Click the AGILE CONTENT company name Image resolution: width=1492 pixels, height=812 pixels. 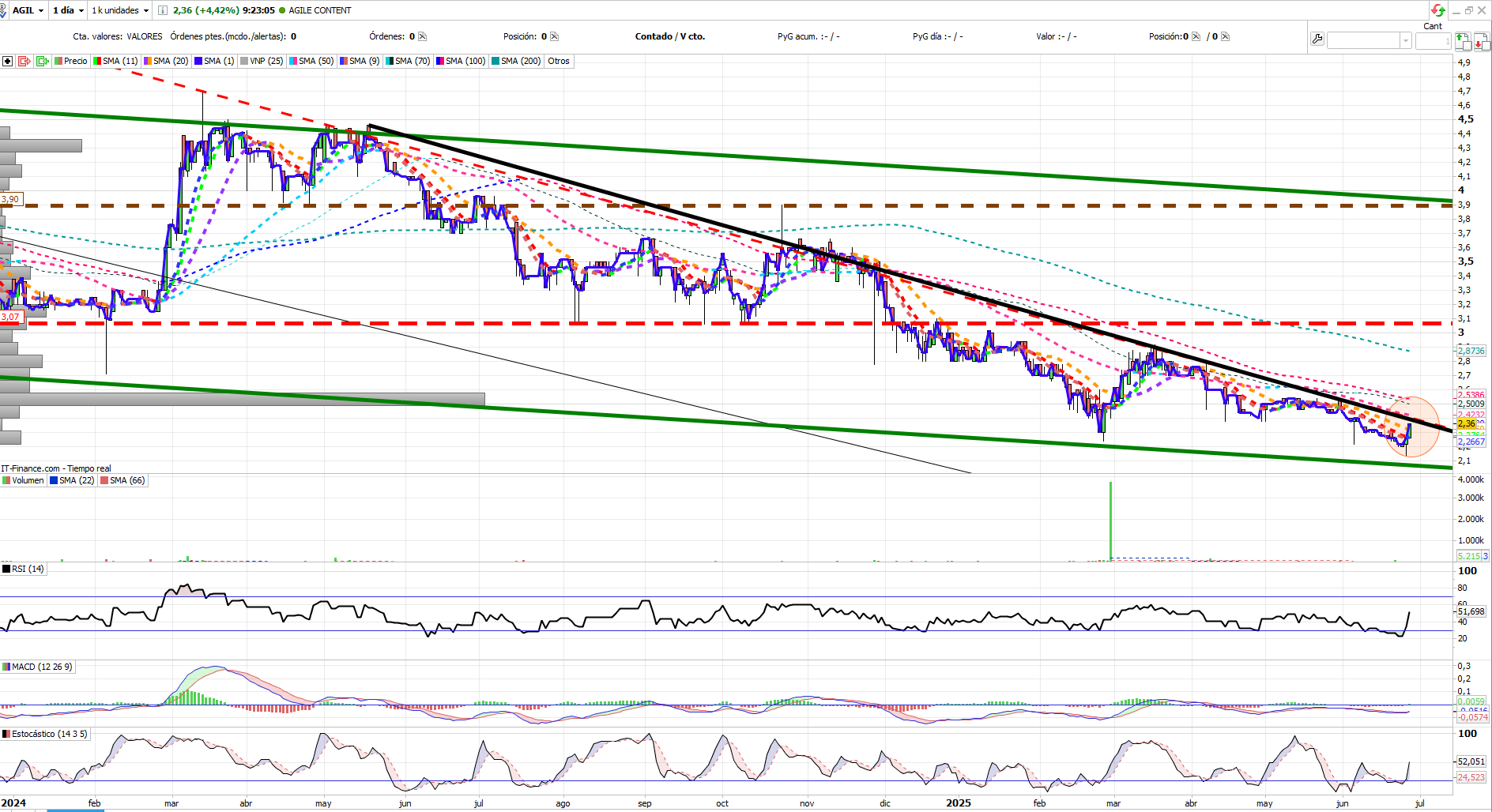tap(320, 10)
